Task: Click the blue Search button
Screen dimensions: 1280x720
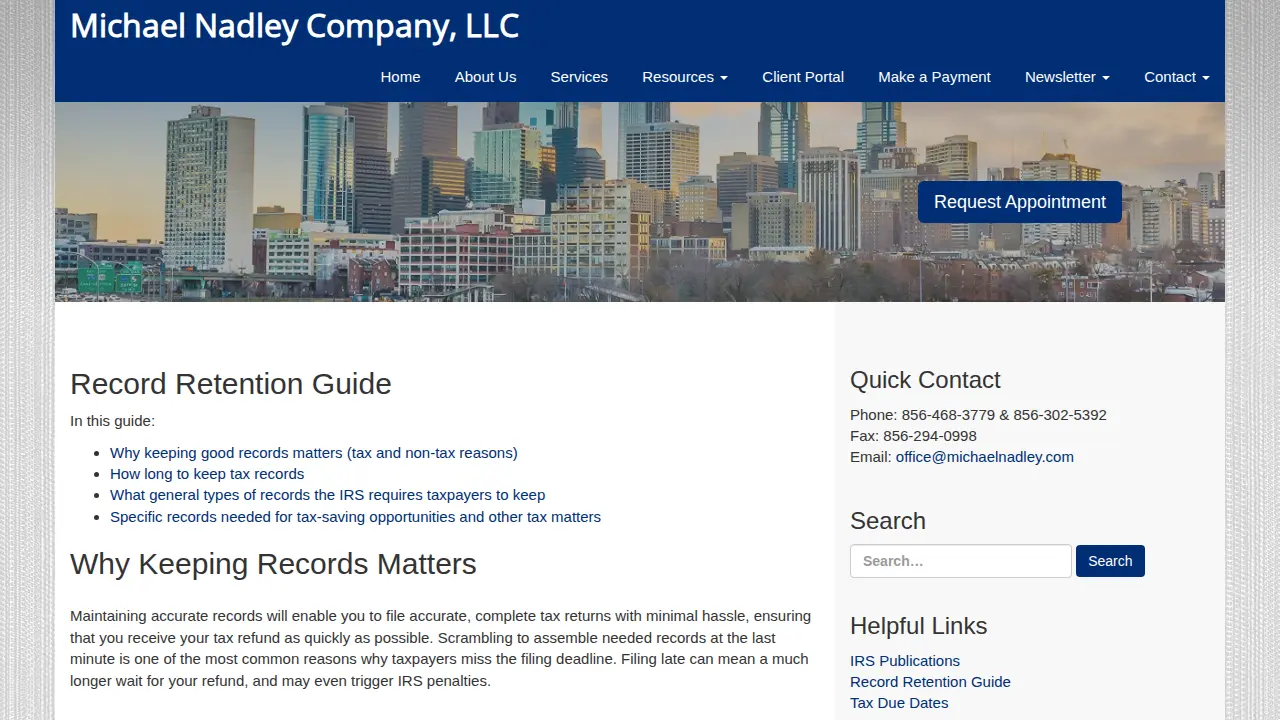Action: [x=1110, y=561]
